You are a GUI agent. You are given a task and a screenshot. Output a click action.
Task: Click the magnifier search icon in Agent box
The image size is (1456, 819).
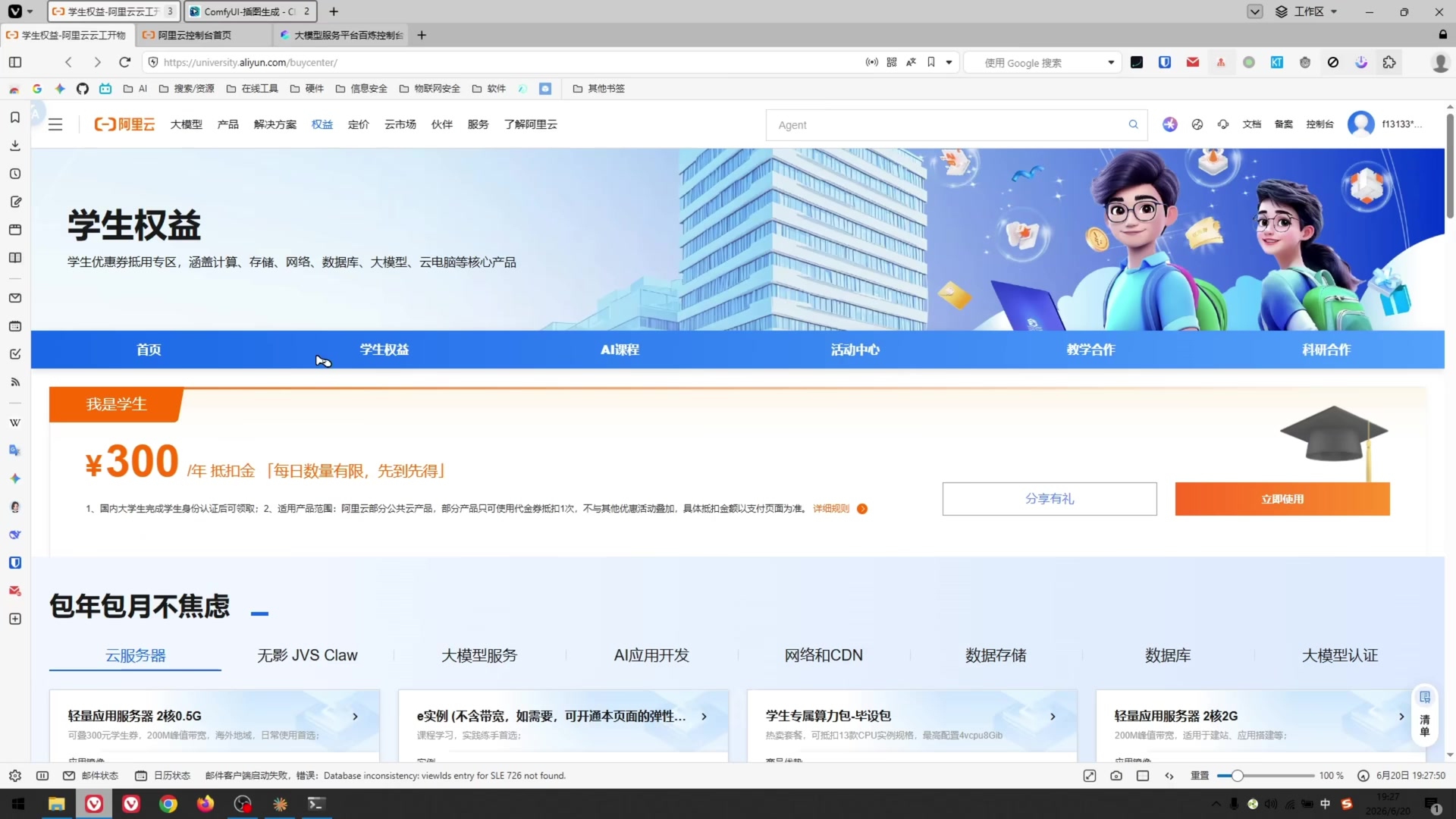[x=1133, y=124]
